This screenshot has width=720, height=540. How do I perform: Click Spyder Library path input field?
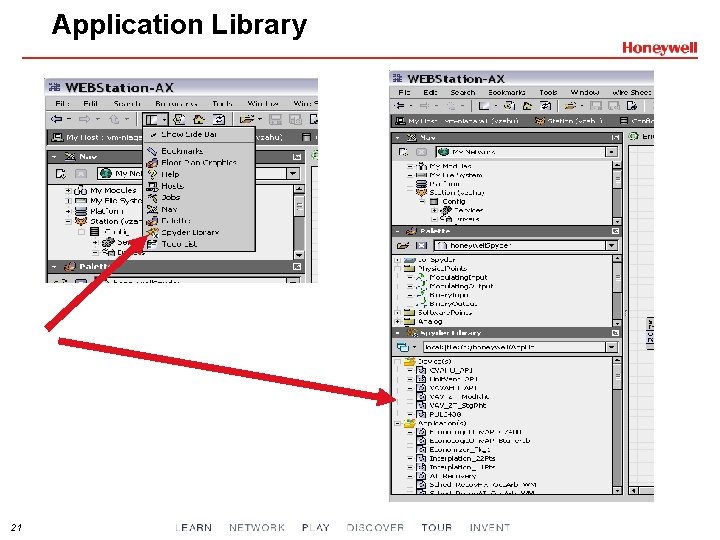[x=514, y=347]
